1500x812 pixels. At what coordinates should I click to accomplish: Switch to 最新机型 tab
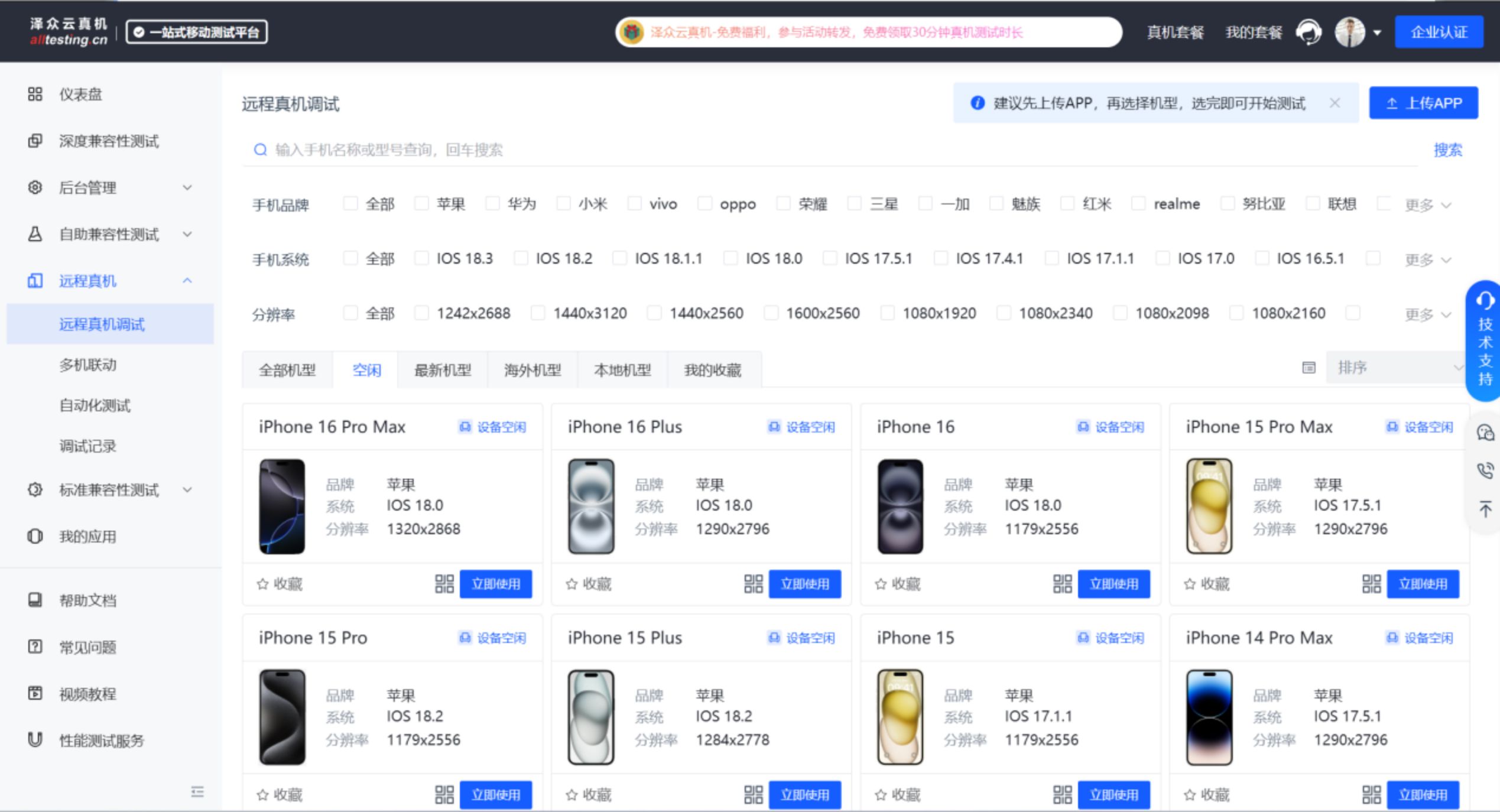[x=443, y=370]
